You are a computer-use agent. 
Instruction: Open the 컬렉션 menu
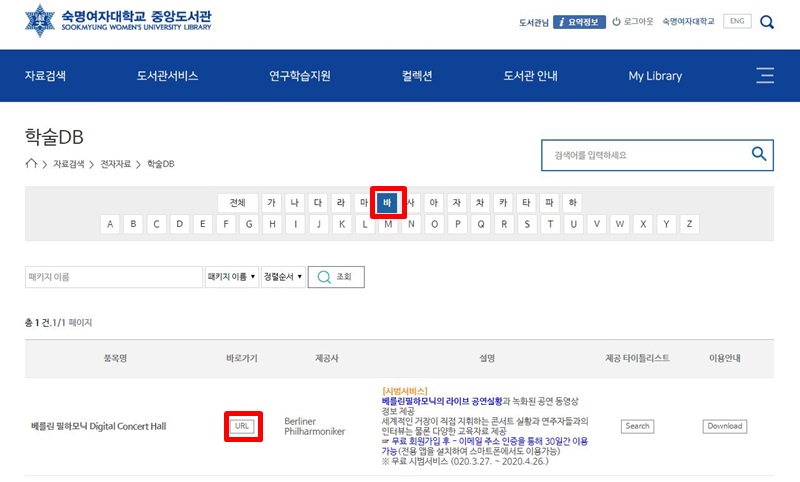pyautogui.click(x=417, y=76)
